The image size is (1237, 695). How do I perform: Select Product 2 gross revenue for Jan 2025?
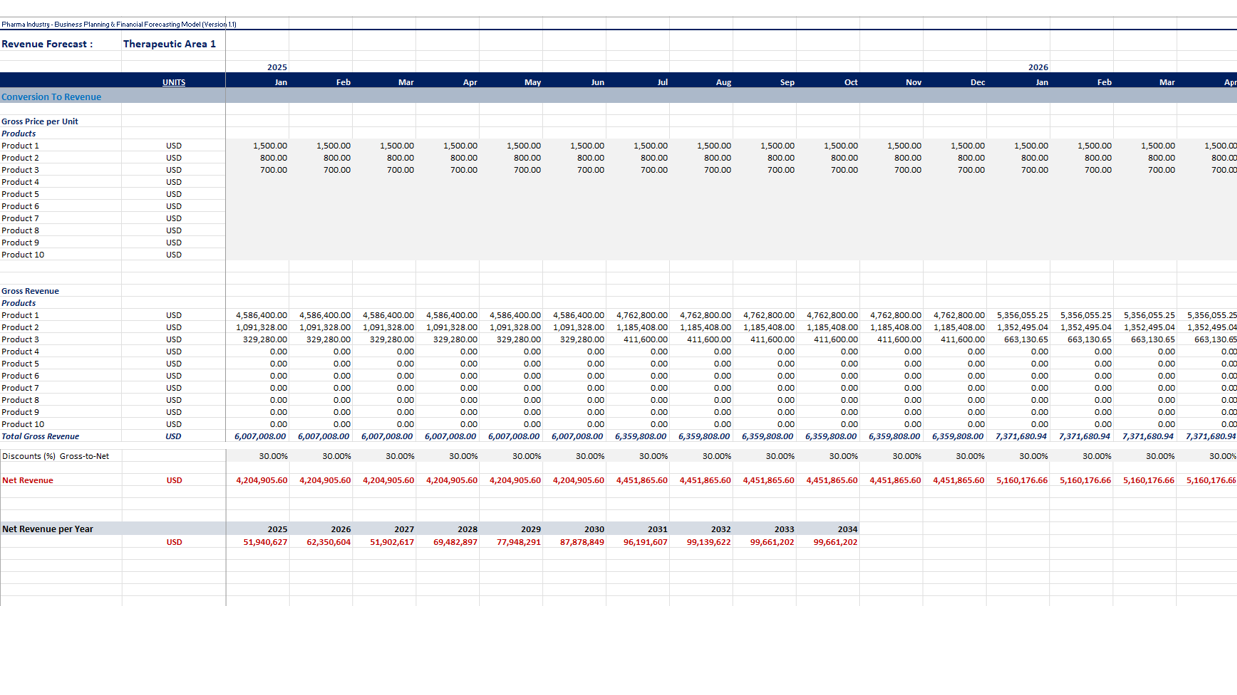[x=261, y=327]
